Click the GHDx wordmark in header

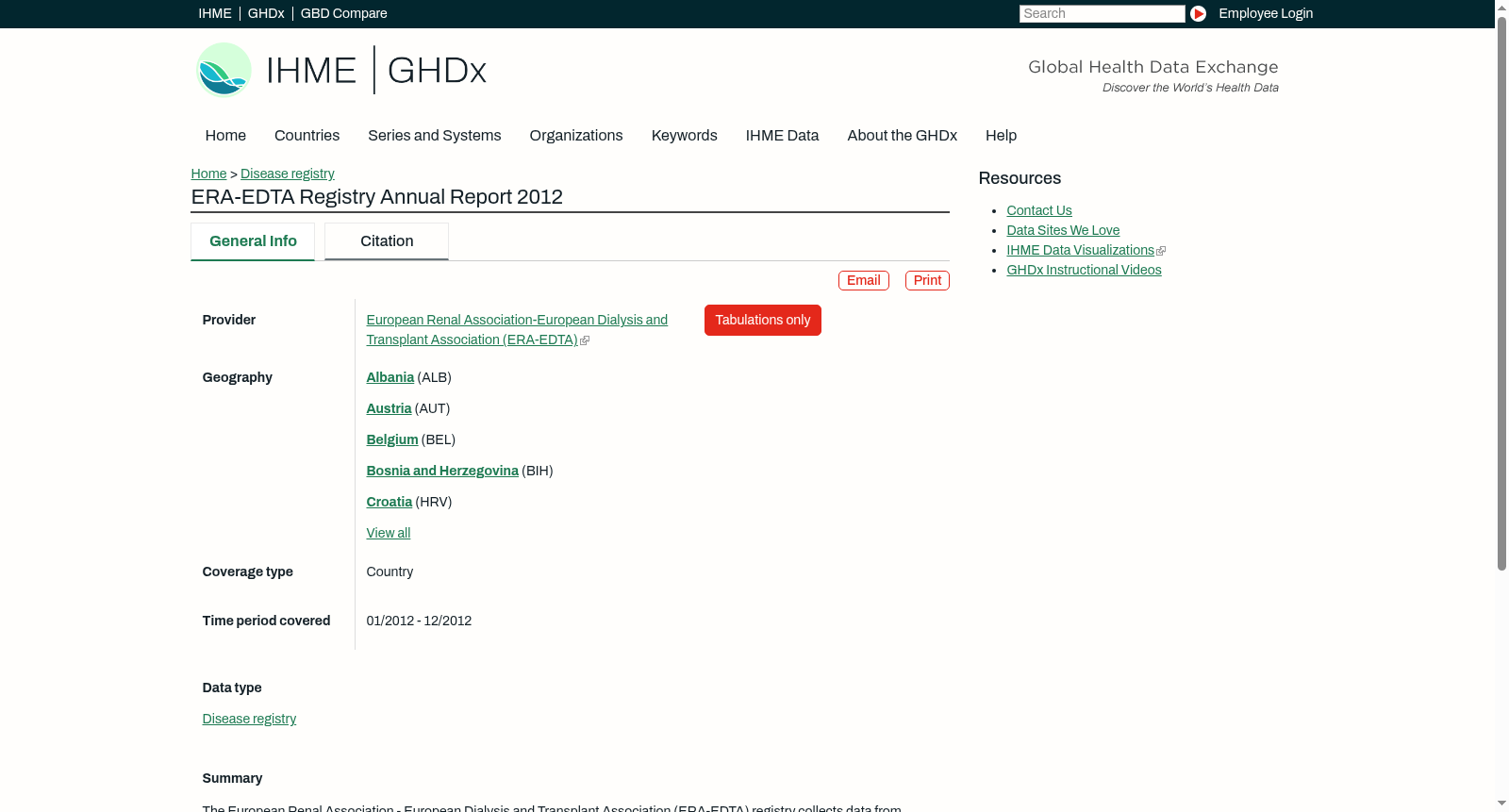point(437,71)
